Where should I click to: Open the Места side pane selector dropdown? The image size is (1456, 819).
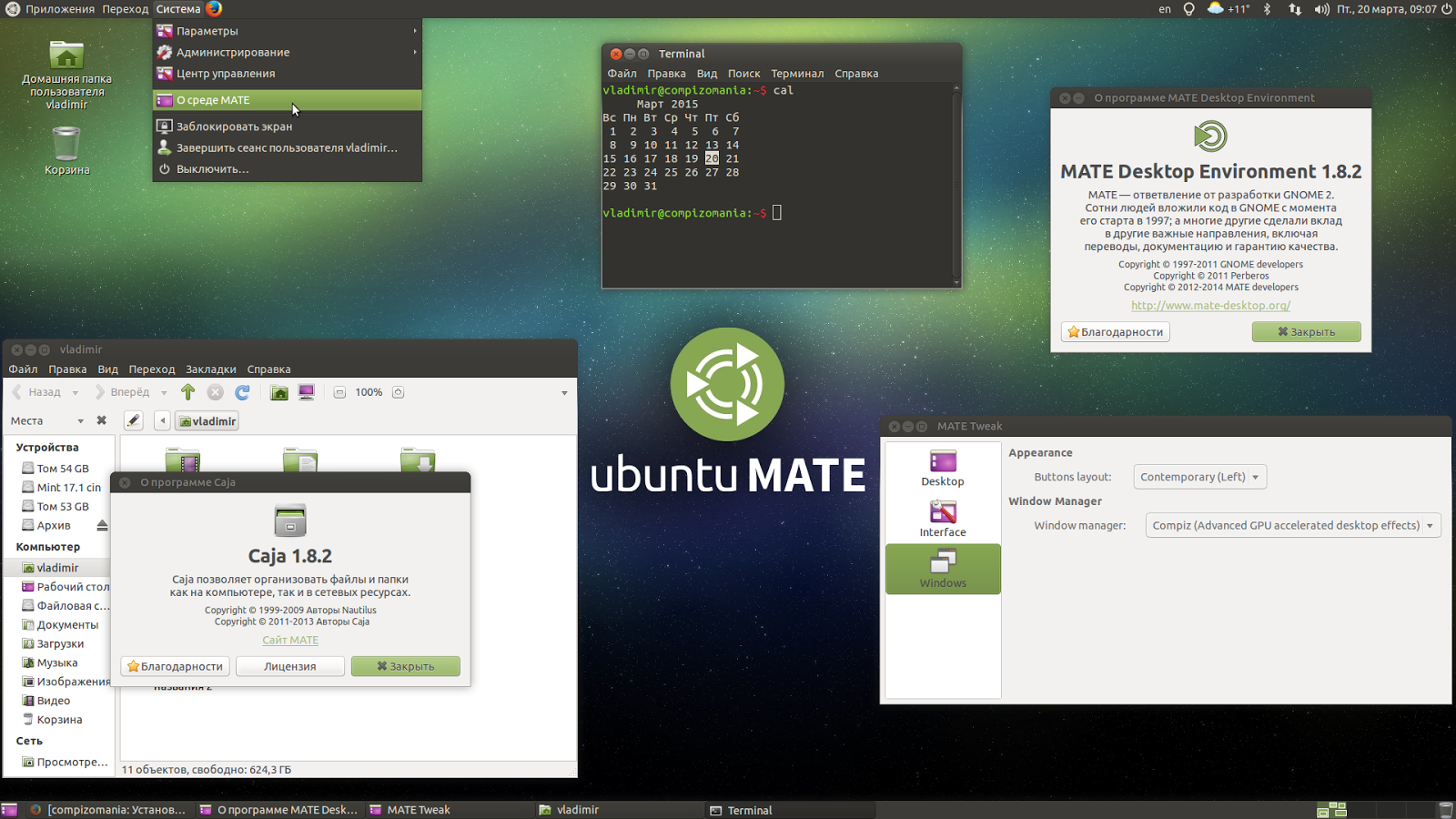tap(47, 420)
